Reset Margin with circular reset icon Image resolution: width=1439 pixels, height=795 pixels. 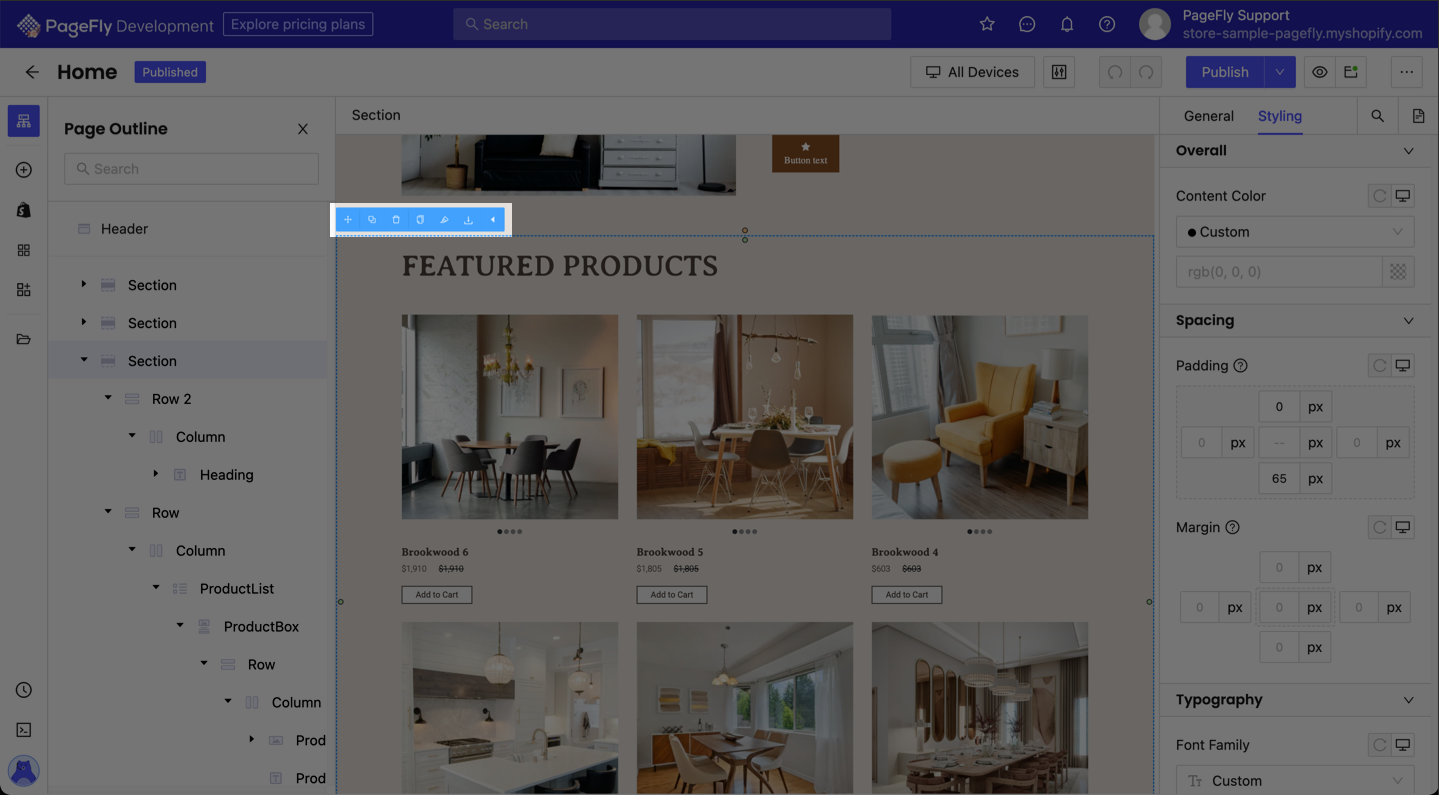1380,527
